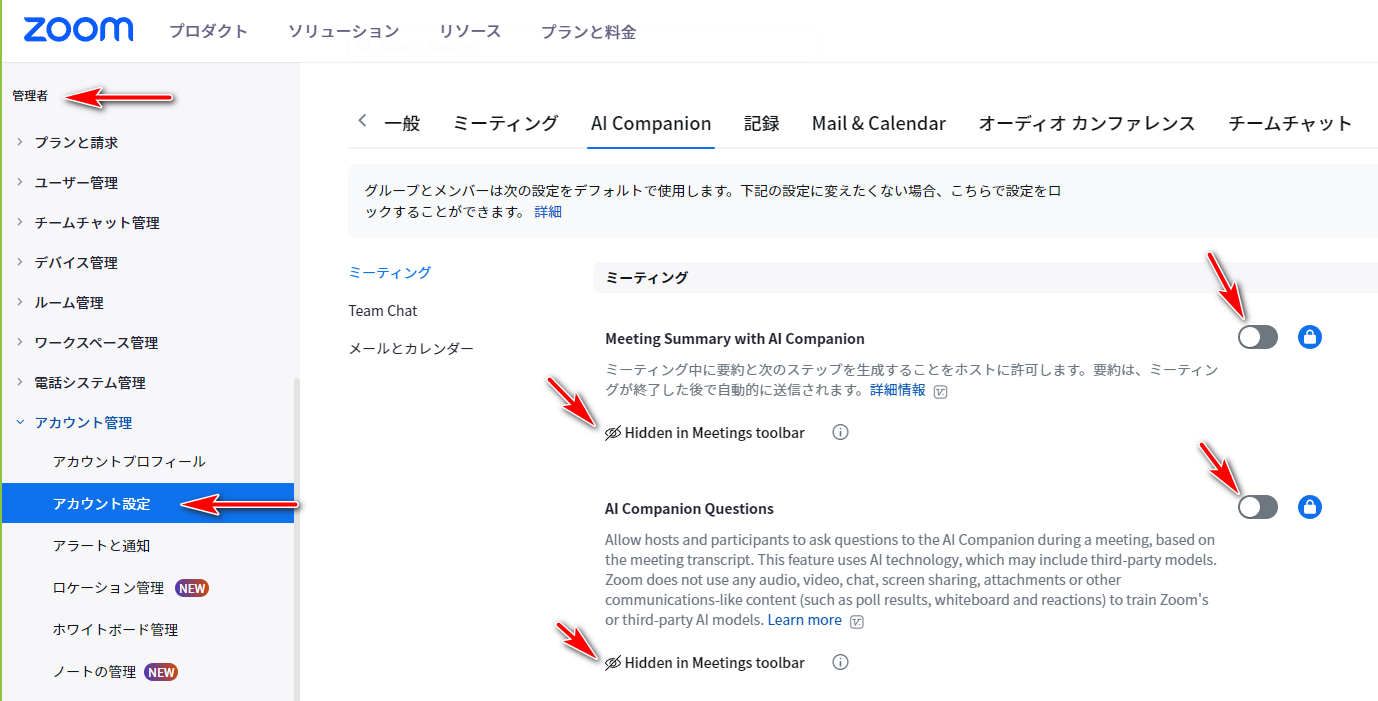1378x701 pixels.
Task: Click the back chevron left of 一般 tab
Action: [x=361, y=121]
